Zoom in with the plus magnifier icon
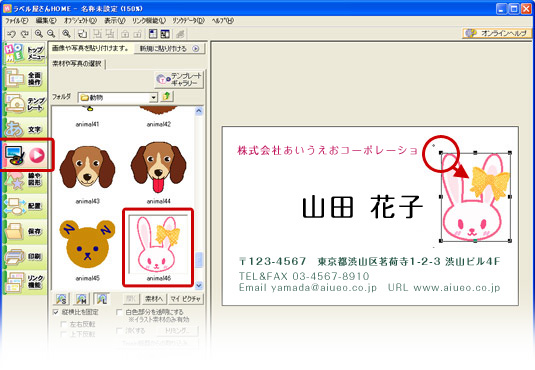 point(39,34)
